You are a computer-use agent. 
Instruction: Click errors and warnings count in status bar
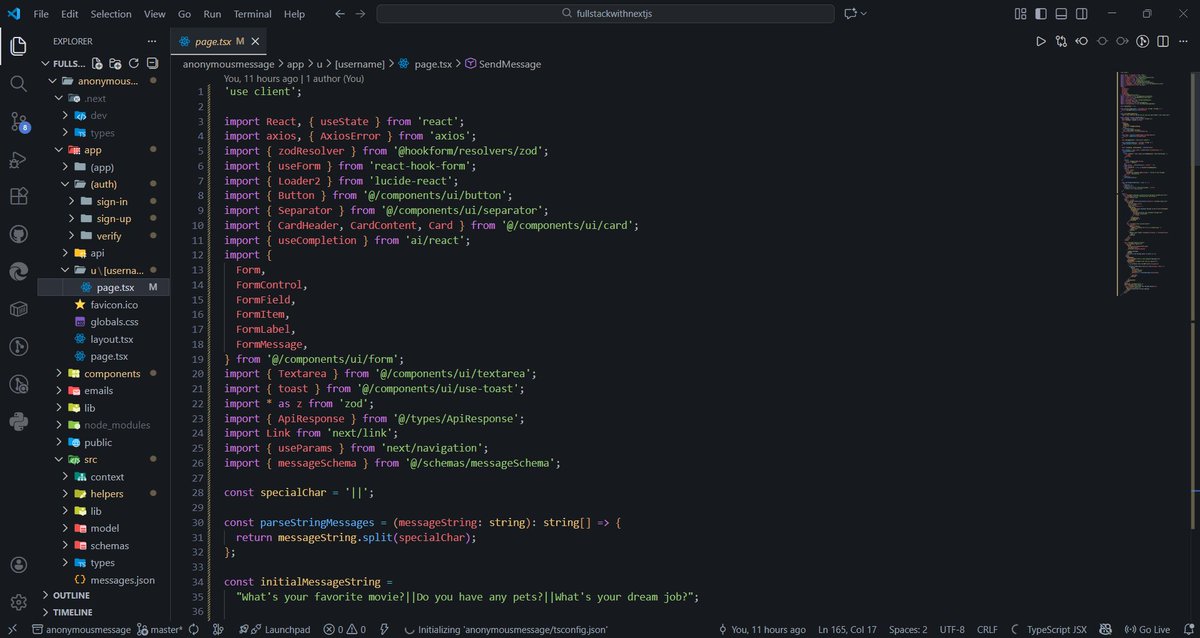(343, 629)
